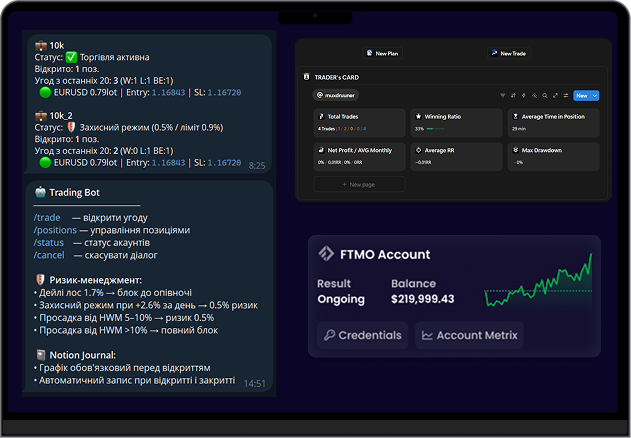Click the shield icon next to Захисний режим

pyautogui.click(x=71, y=127)
